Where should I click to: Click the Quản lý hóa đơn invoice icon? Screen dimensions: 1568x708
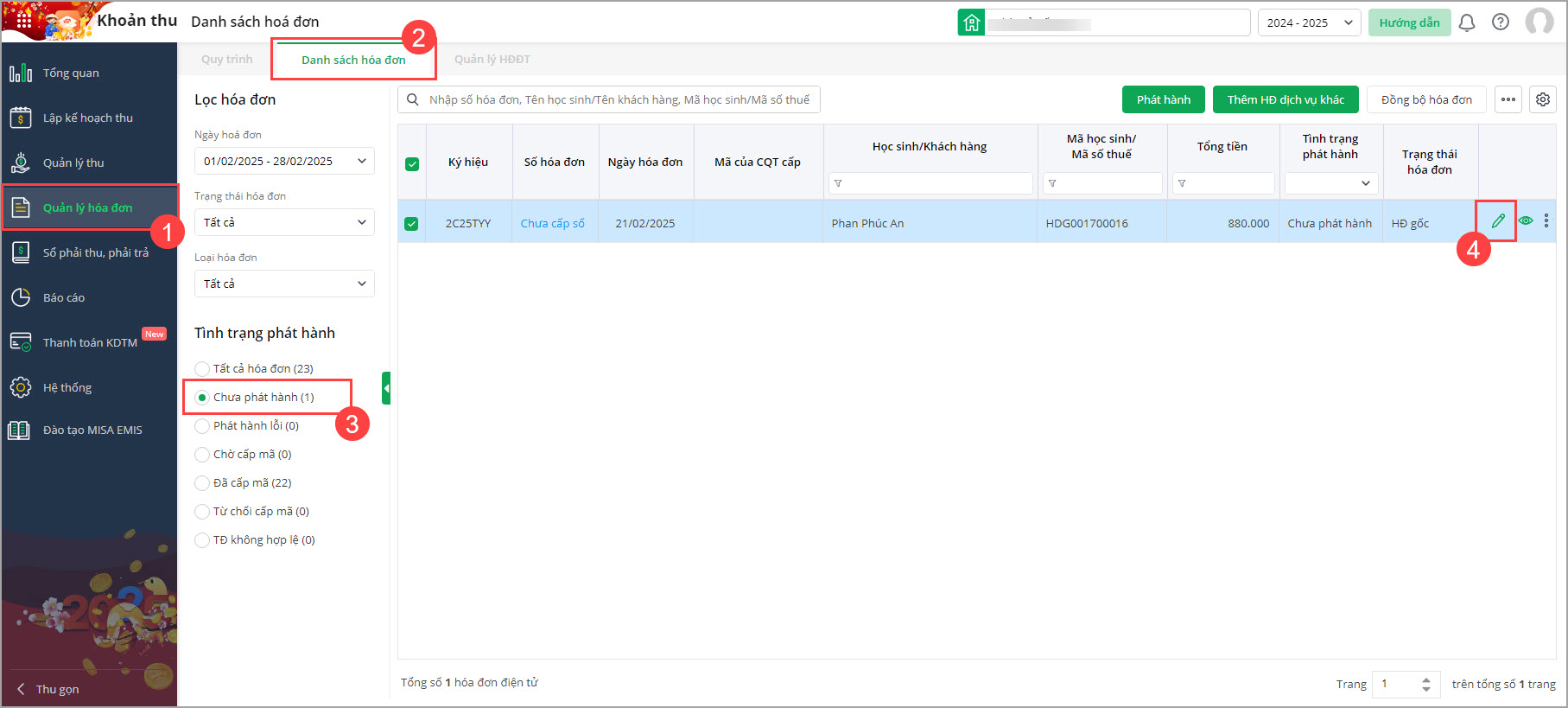click(x=21, y=207)
